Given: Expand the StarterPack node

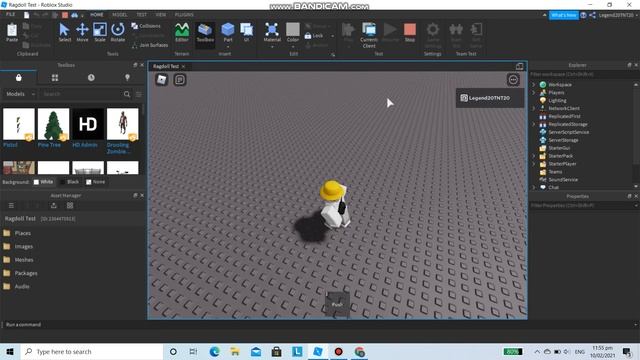Looking at the screenshot, I should 533,156.
